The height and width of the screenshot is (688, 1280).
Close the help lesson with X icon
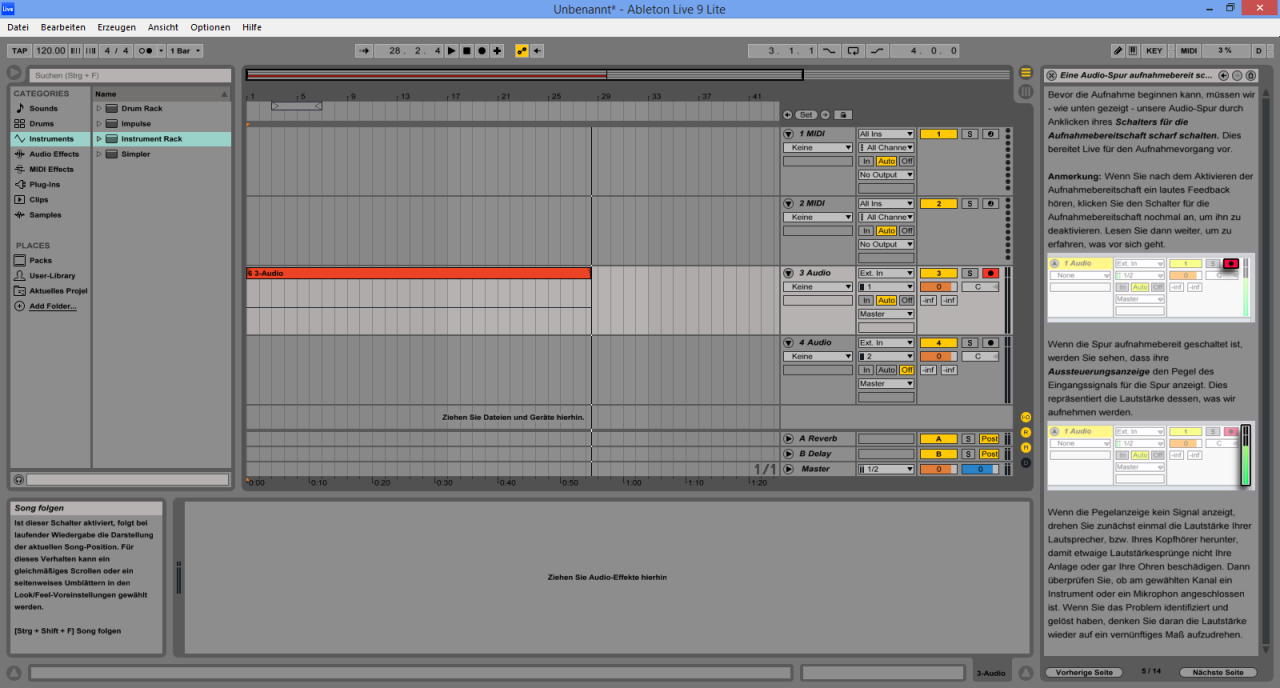tap(1051, 75)
